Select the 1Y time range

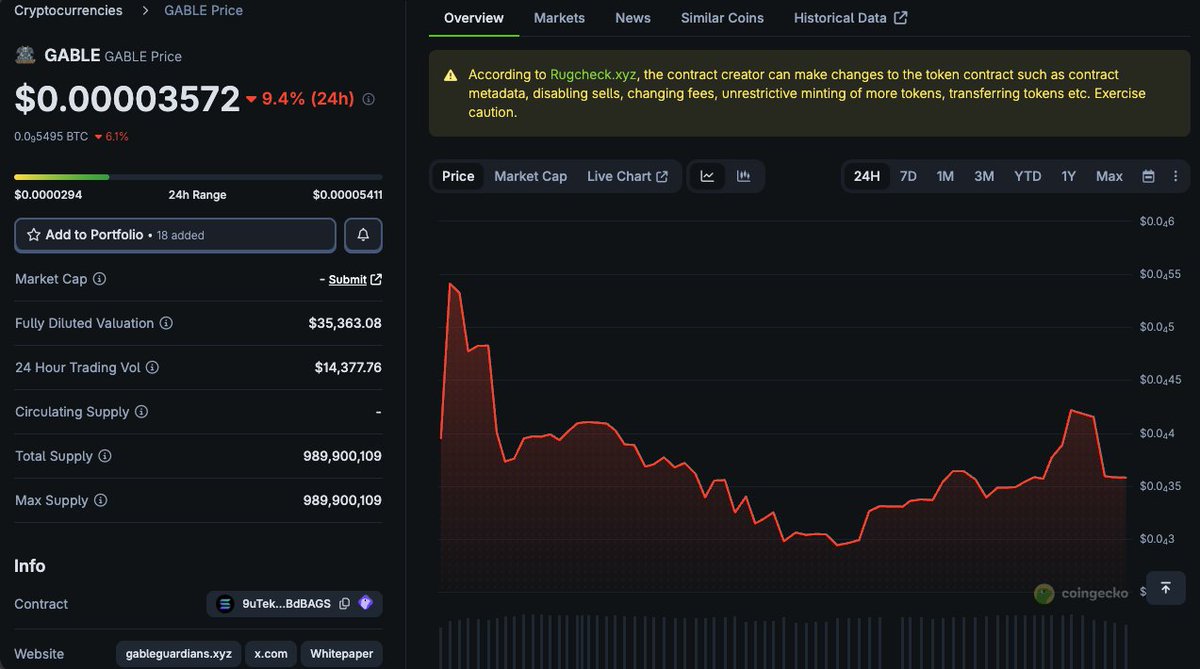(x=1069, y=176)
